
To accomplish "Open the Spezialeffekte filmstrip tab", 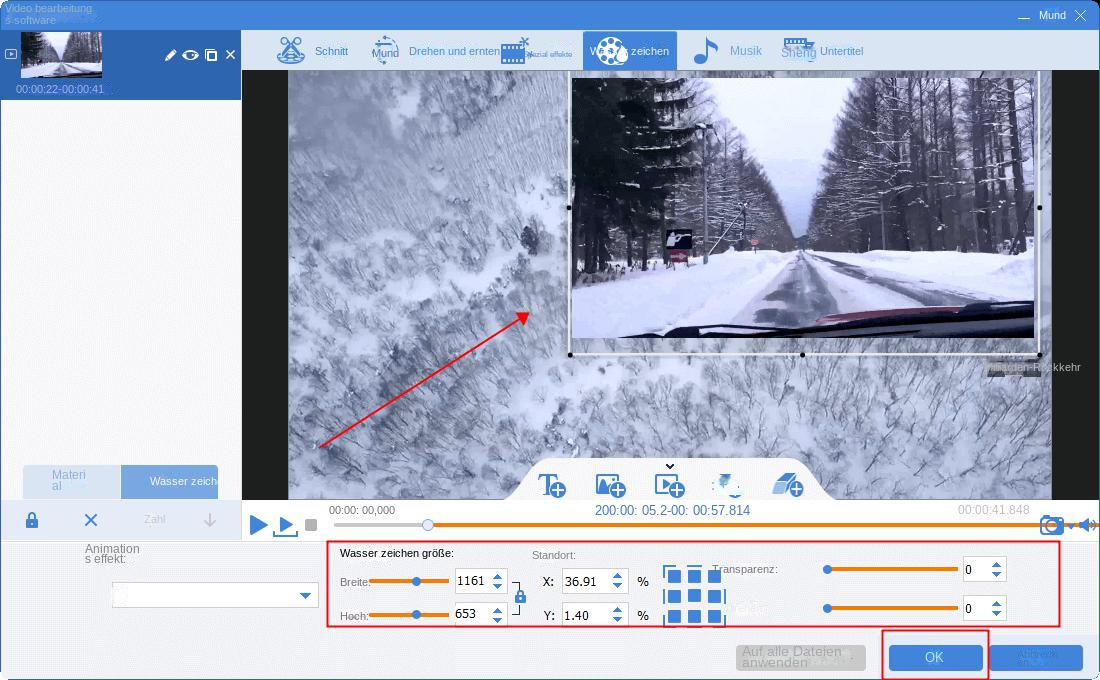I will pos(537,51).
